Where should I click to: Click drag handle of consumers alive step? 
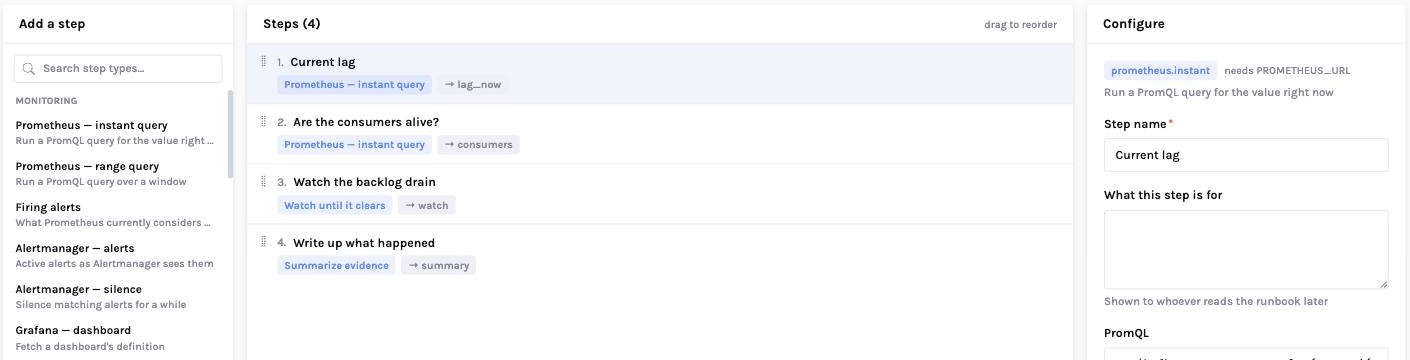point(263,121)
